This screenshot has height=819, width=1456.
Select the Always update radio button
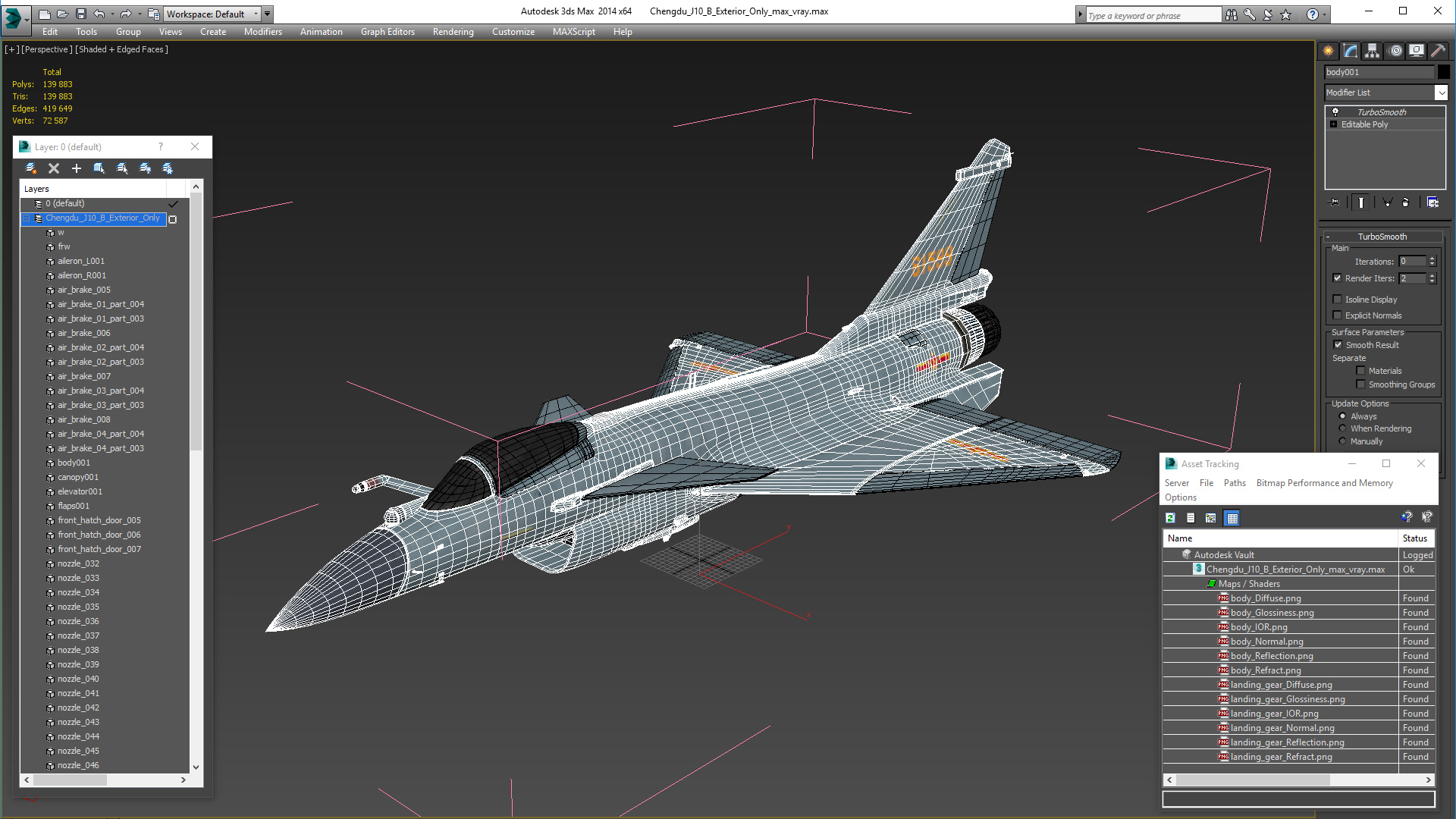click(1342, 416)
